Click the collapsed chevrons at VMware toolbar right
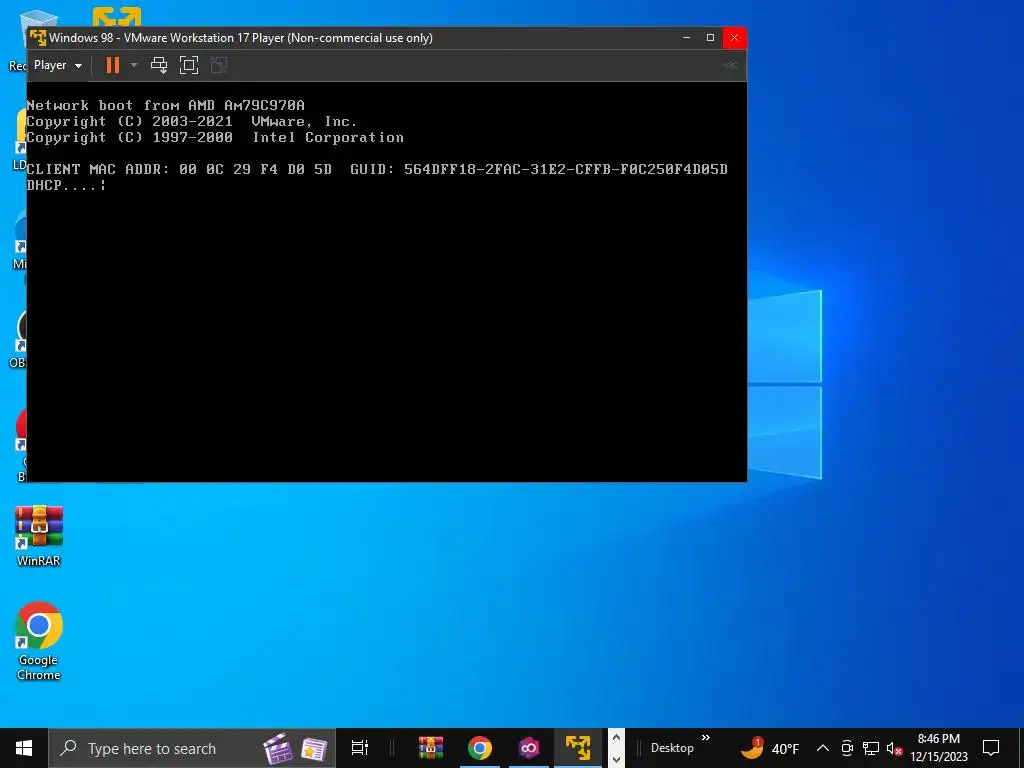The height and width of the screenshot is (768, 1024). pyautogui.click(x=731, y=65)
